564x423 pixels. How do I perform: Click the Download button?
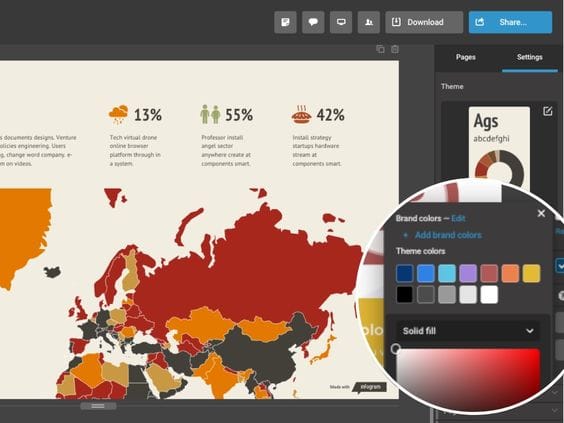coord(424,22)
